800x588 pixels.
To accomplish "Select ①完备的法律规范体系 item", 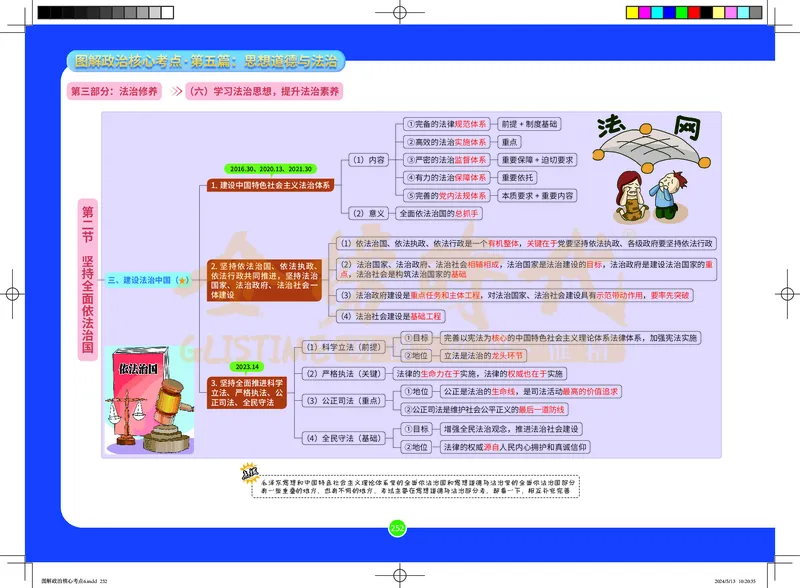I will pos(446,124).
